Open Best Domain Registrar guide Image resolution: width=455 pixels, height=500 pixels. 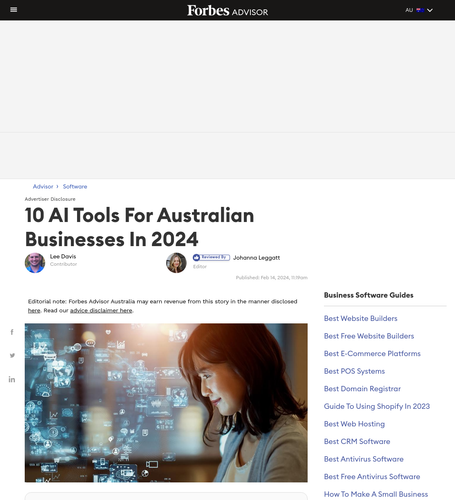click(362, 389)
